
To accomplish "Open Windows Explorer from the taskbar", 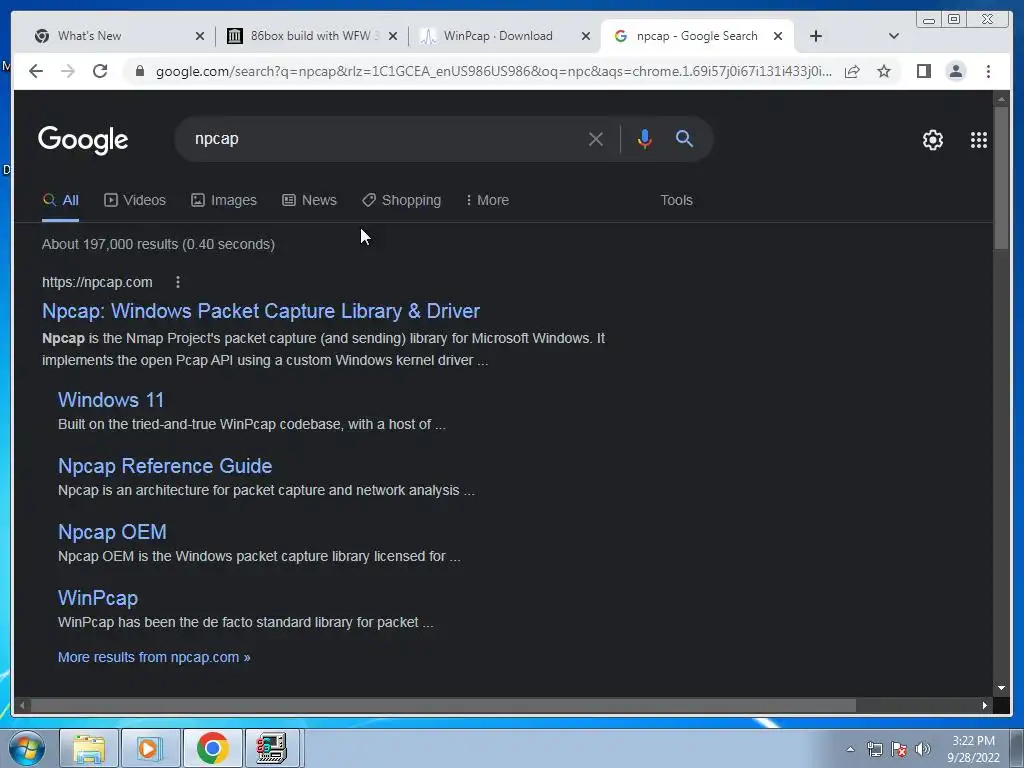I will click(x=89, y=748).
